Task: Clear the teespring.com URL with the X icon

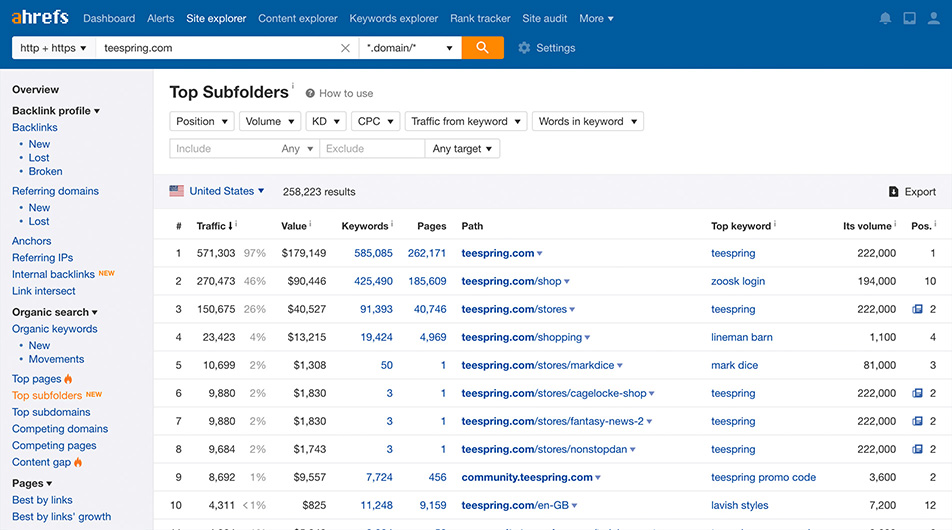Action: 345,48
